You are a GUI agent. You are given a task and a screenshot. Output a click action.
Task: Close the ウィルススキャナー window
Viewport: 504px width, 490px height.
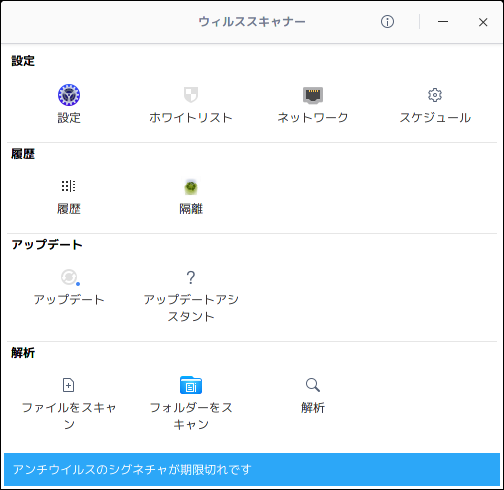483,22
